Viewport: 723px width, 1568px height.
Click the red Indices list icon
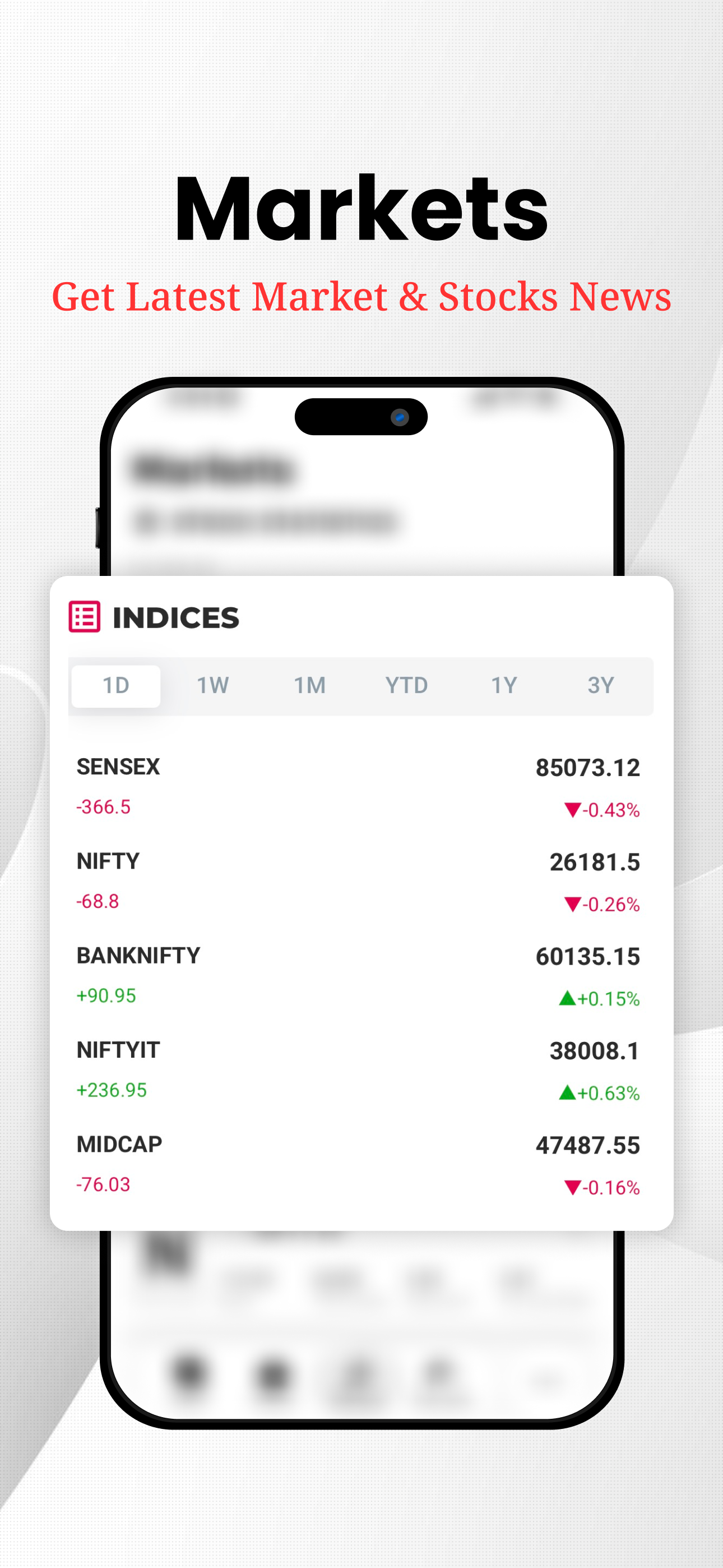pyautogui.click(x=84, y=617)
